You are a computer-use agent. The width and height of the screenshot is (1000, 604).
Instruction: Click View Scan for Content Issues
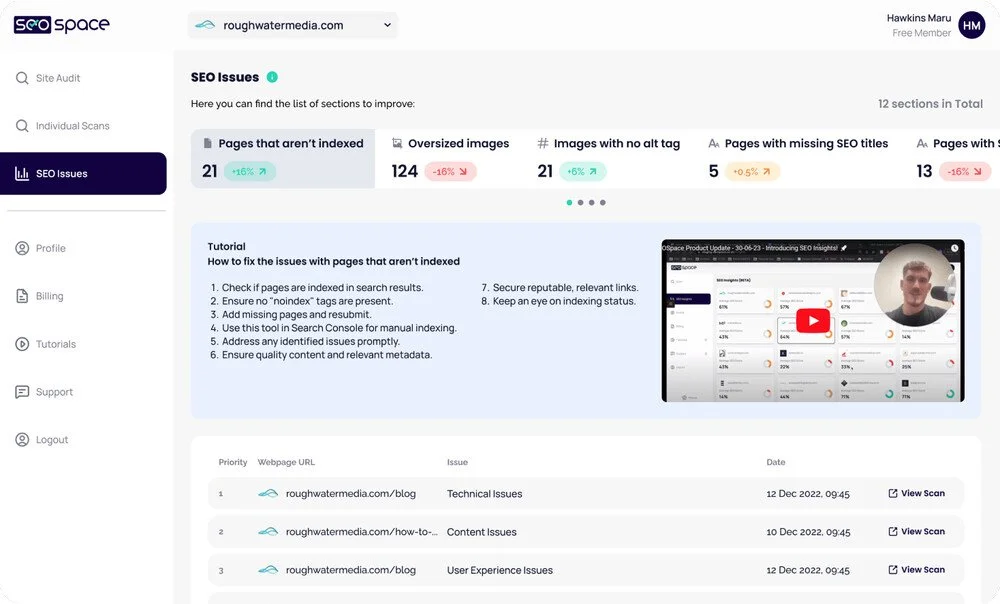tap(918, 531)
